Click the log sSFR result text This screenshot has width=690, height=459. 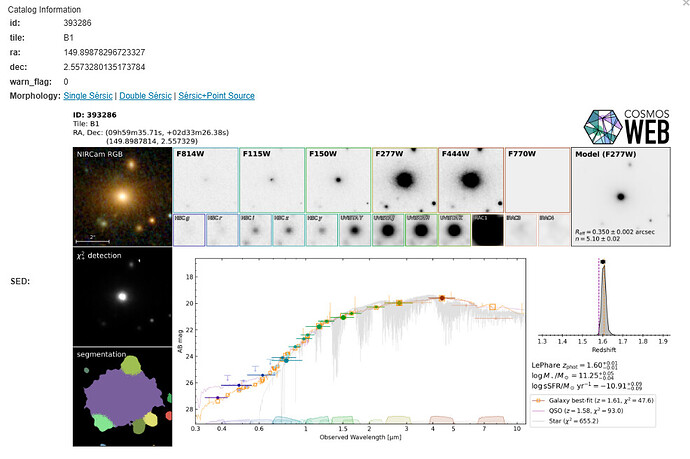point(587,386)
